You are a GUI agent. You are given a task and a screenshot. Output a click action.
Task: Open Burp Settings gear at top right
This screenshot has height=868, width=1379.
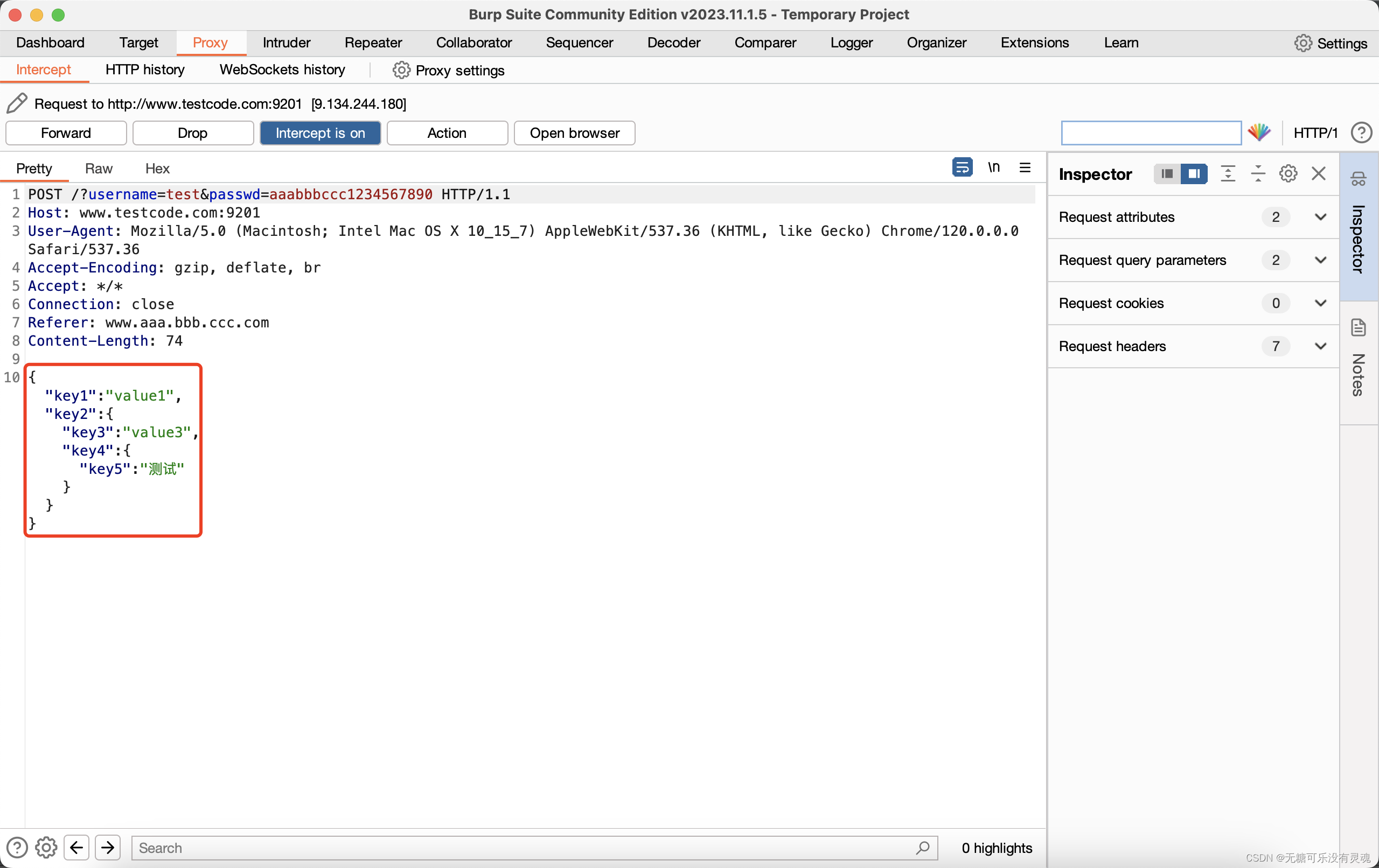tap(1303, 43)
